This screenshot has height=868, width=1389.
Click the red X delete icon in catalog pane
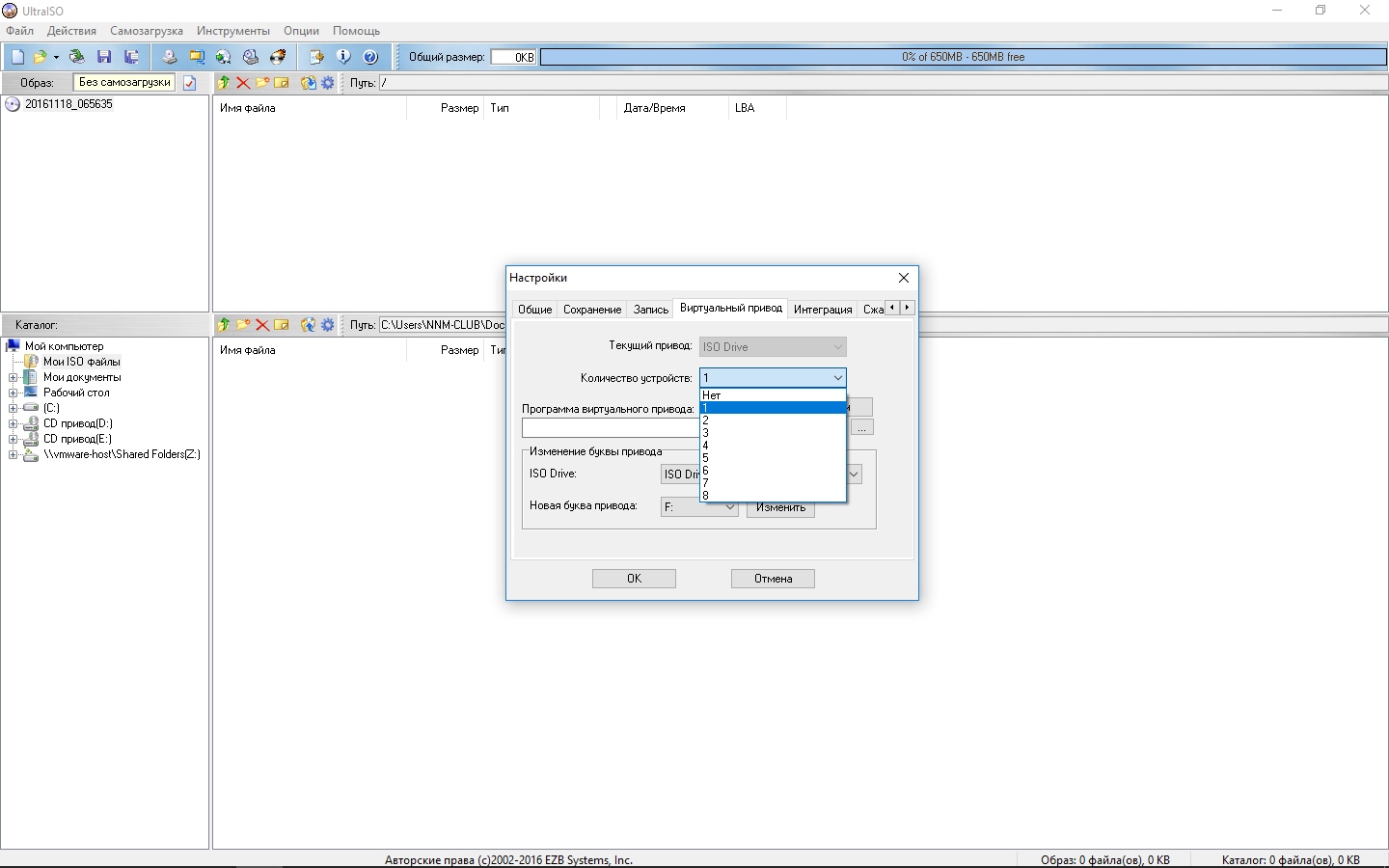262,325
